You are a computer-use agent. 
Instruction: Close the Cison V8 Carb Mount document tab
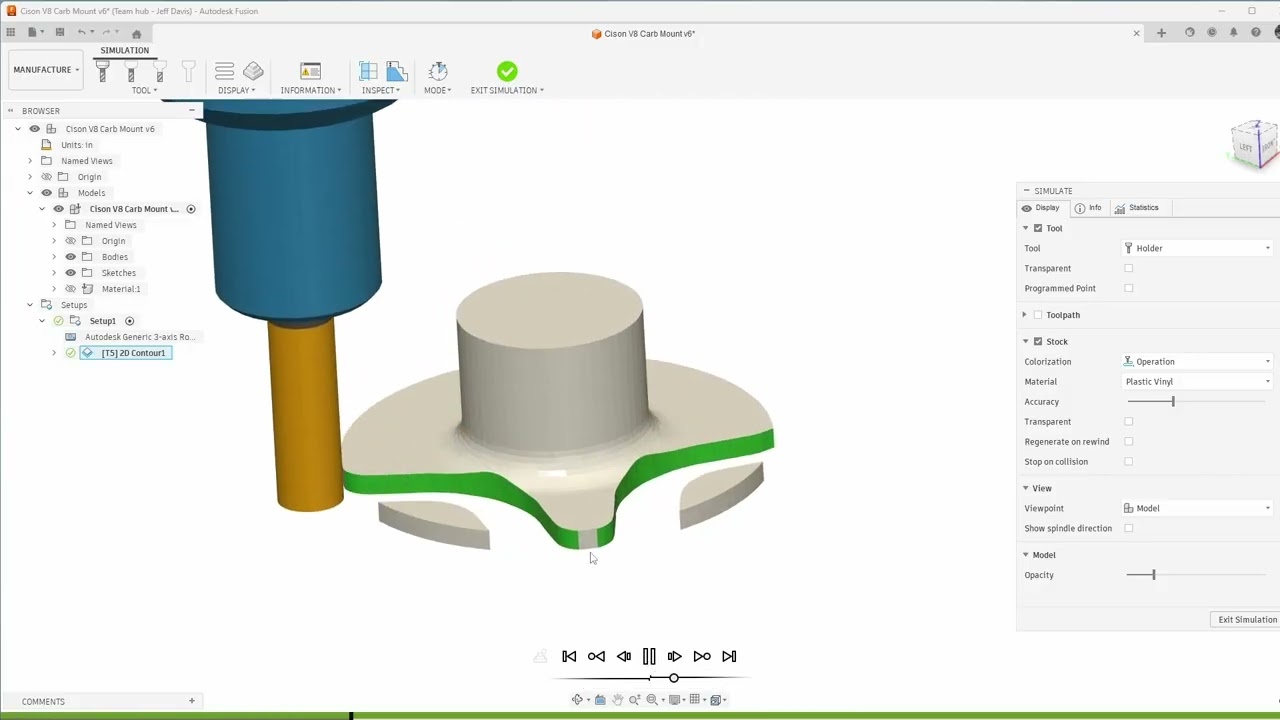coord(1136,33)
